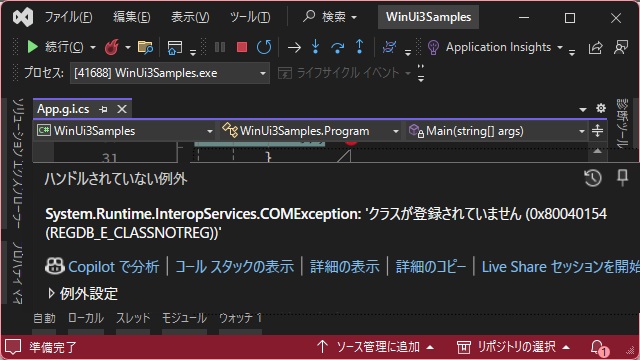
Task: Click the share icon in toolbar
Action: coord(596,47)
